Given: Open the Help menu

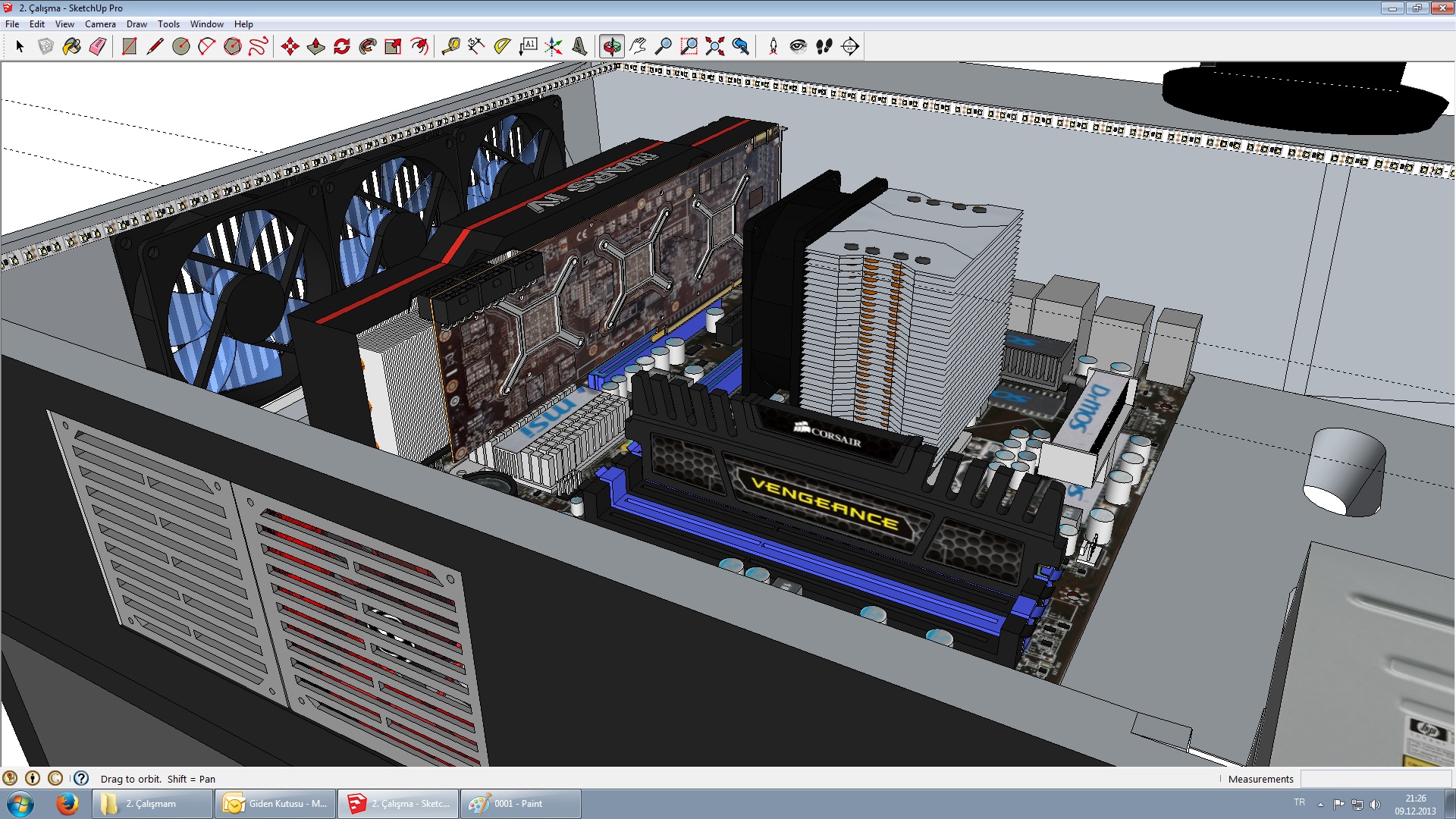Looking at the screenshot, I should (243, 24).
